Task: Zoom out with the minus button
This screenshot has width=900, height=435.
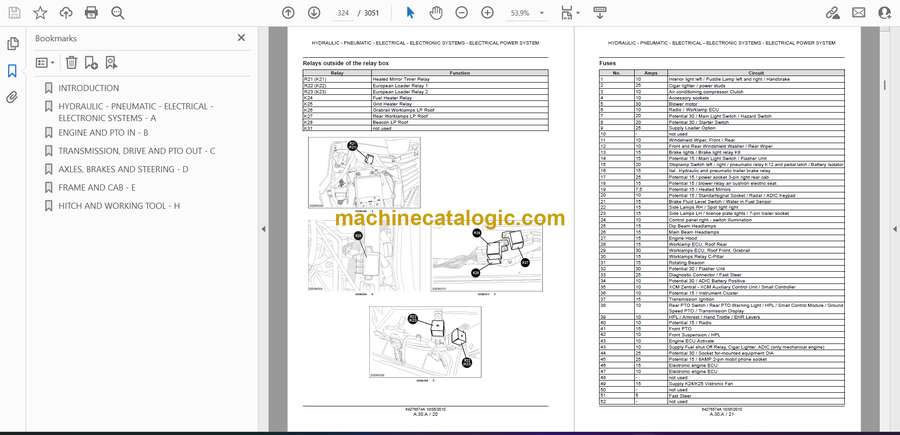Action: pos(461,13)
